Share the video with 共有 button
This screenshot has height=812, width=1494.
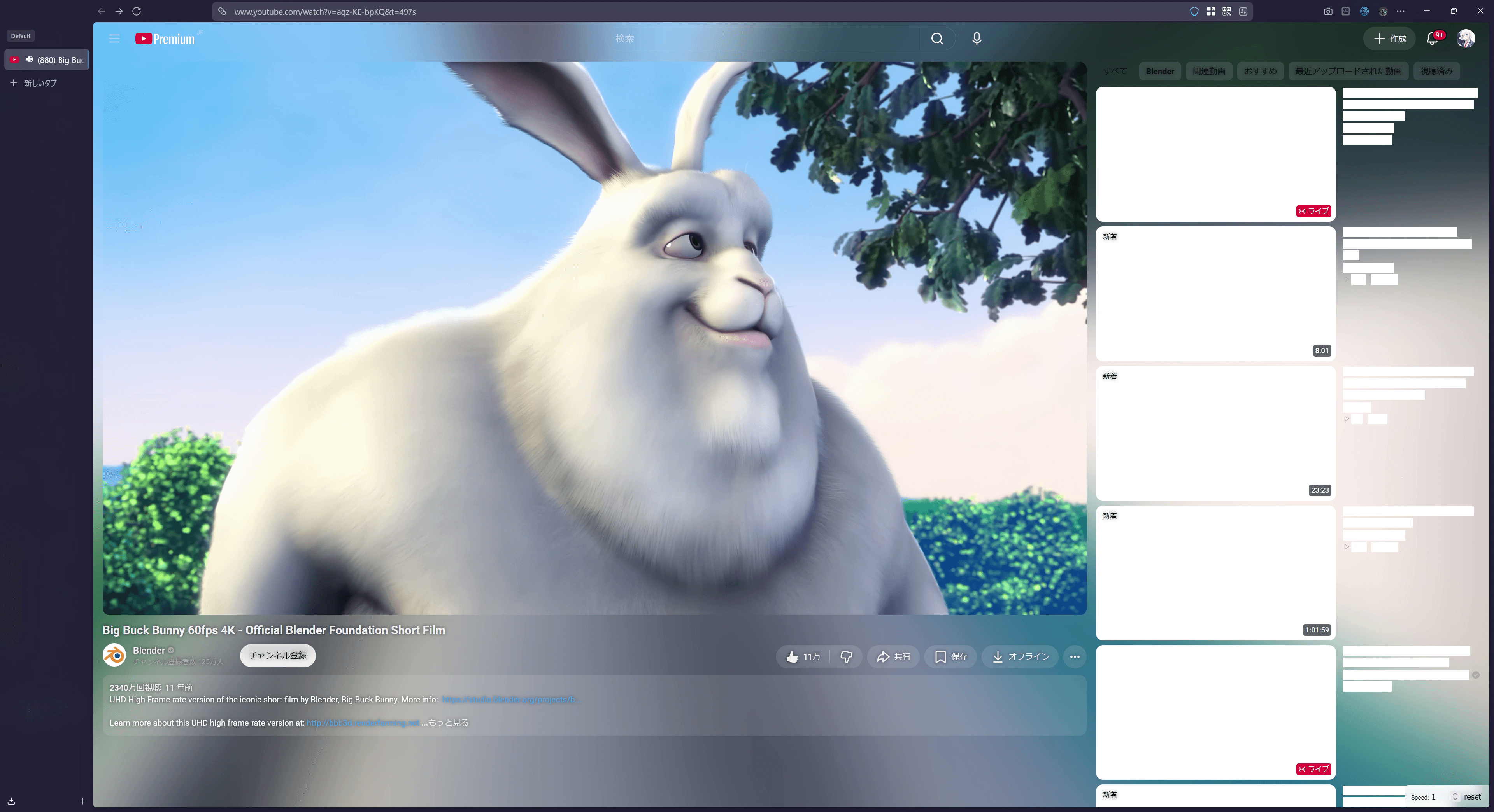coord(893,656)
